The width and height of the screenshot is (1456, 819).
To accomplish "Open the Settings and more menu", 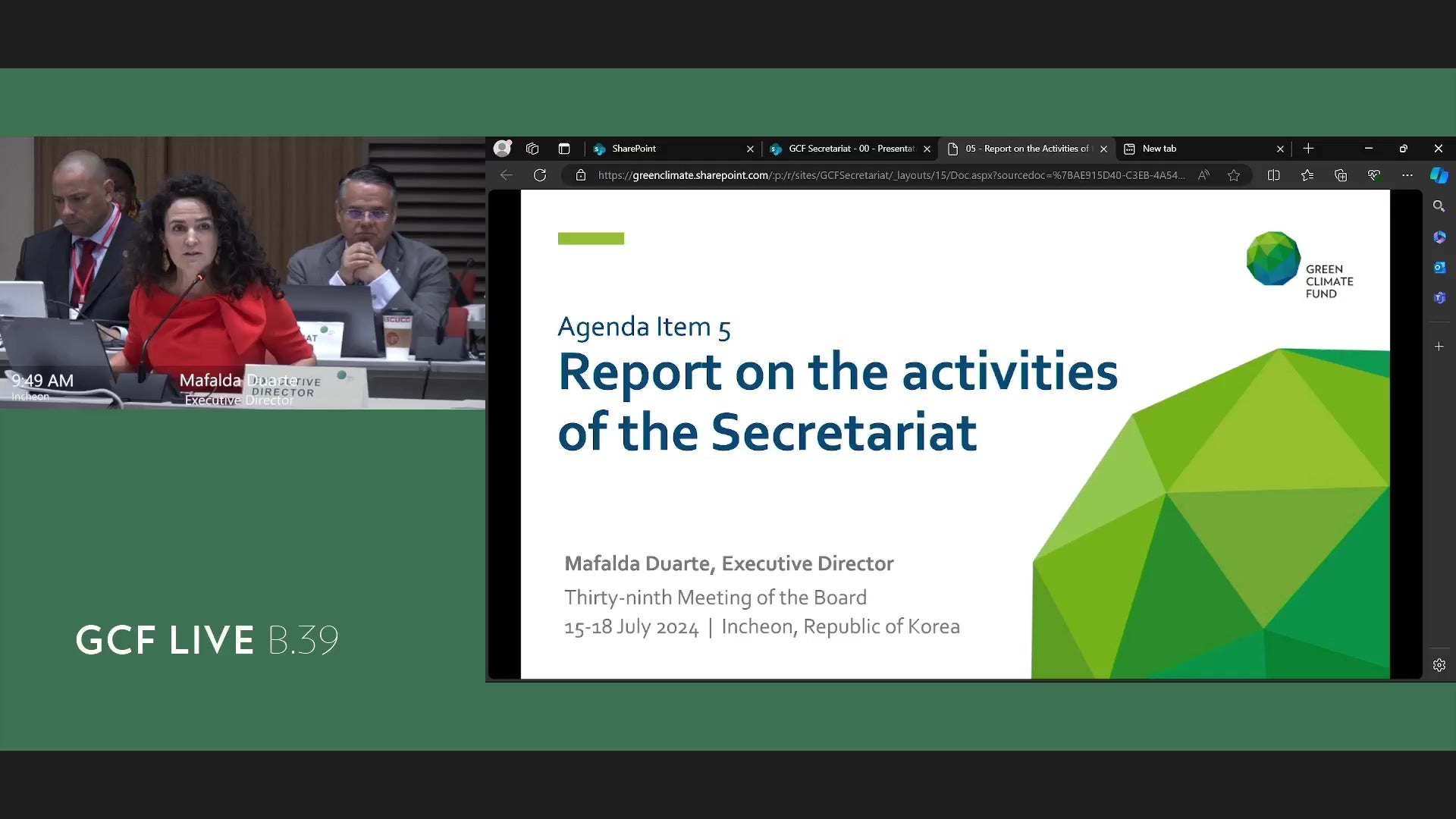I will (1407, 175).
